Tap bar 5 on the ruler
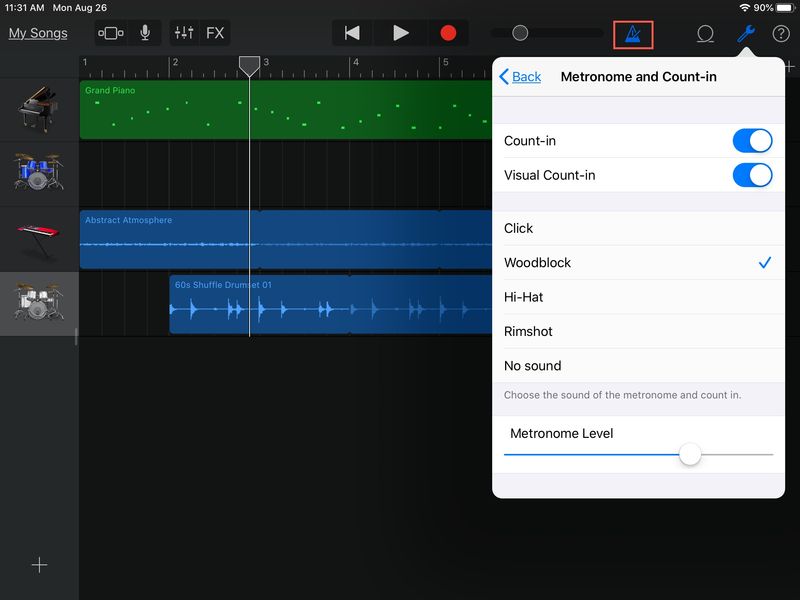Screen dimensions: 800x600 pos(445,62)
